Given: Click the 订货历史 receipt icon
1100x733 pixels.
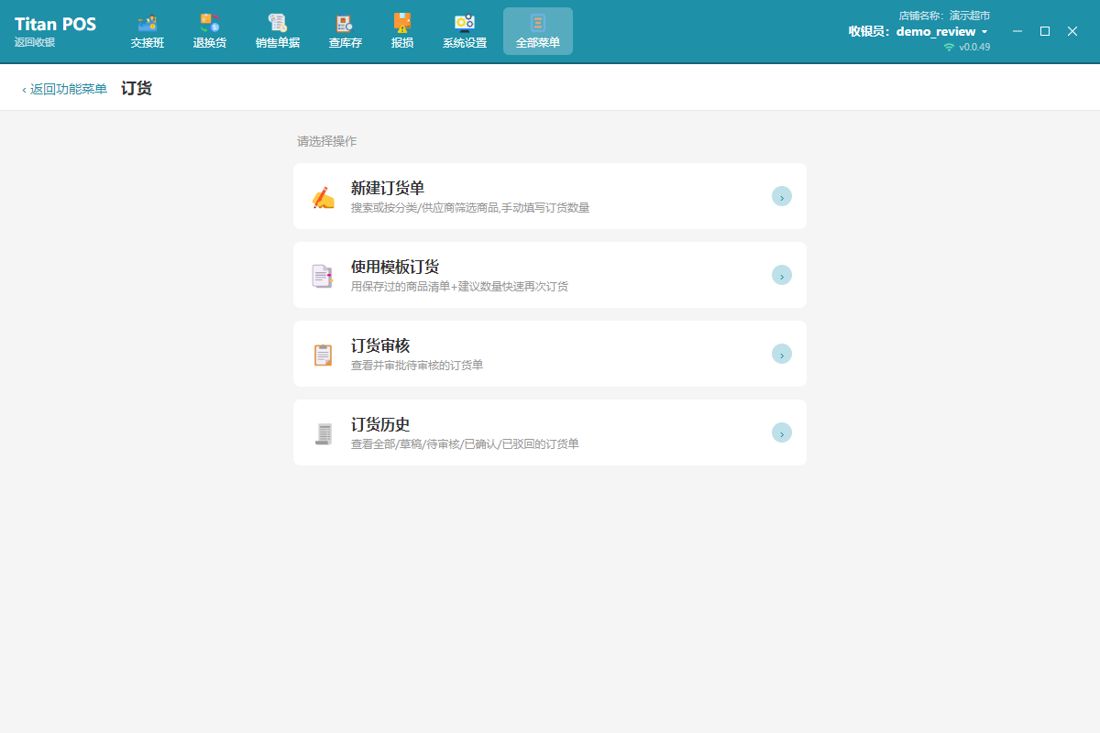Looking at the screenshot, I should tap(323, 433).
